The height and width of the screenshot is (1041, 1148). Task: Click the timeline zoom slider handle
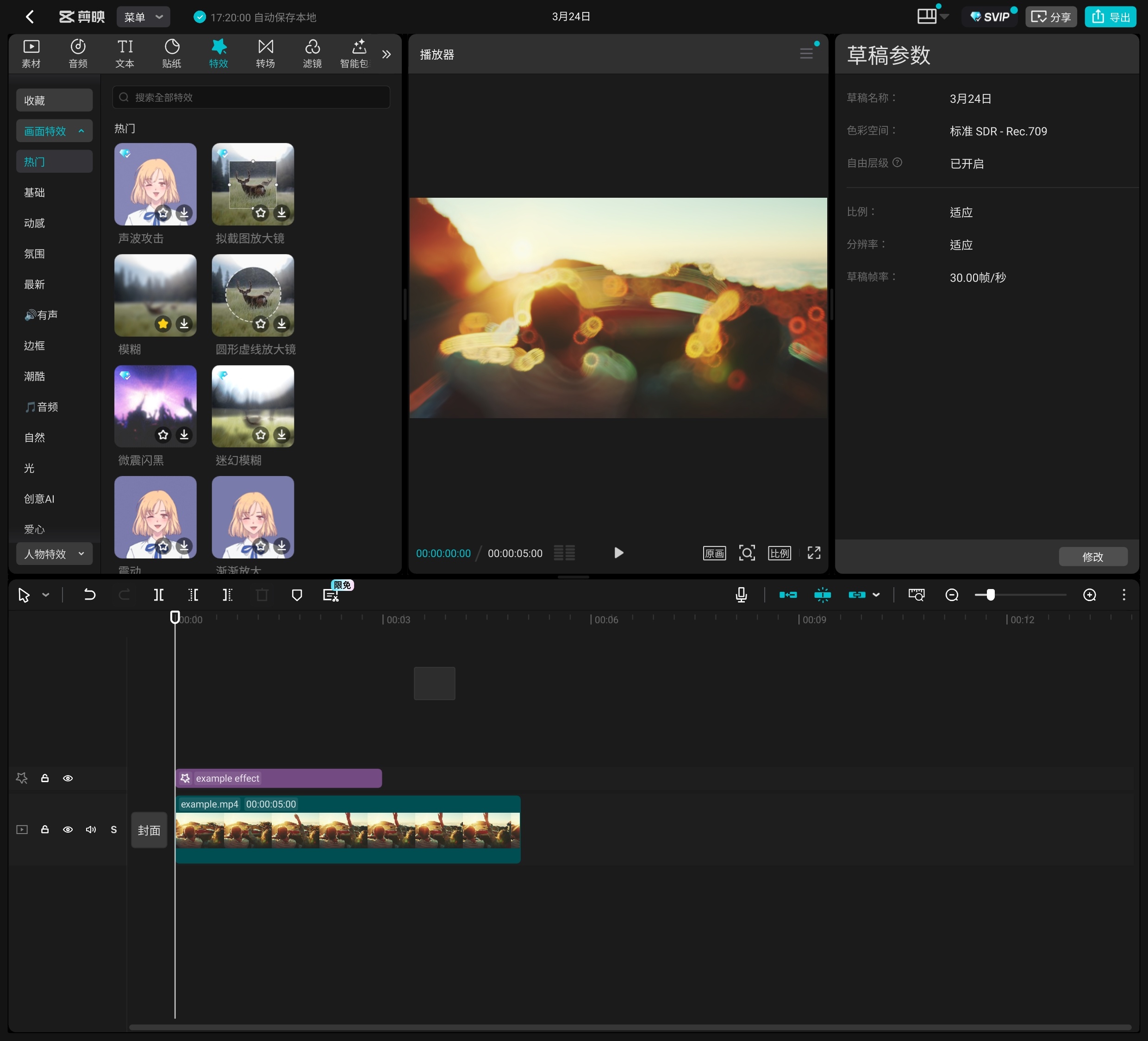click(x=991, y=595)
